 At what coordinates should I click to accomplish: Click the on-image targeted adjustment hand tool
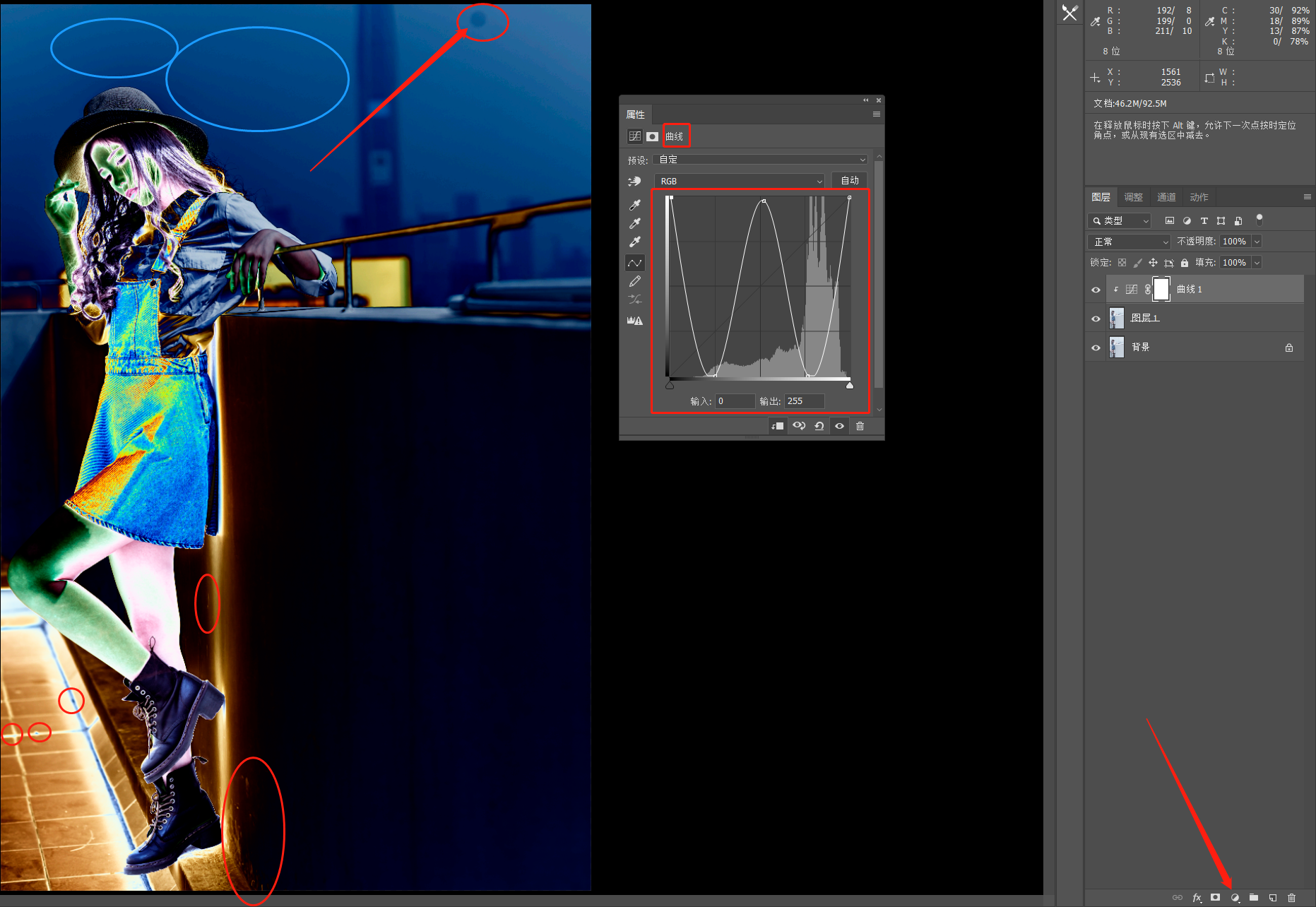[634, 182]
